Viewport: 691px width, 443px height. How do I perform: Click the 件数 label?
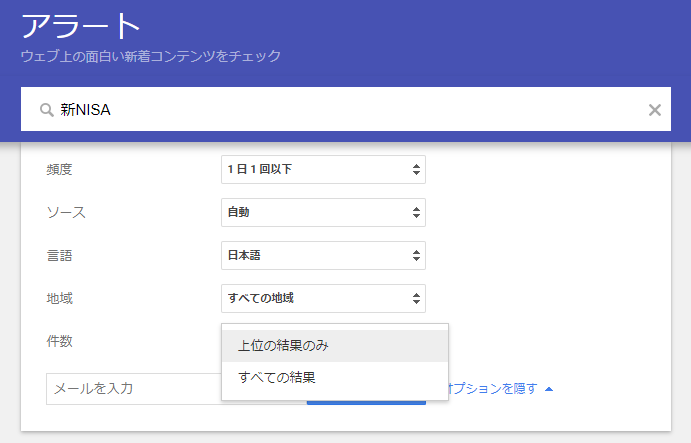pyautogui.click(x=59, y=341)
